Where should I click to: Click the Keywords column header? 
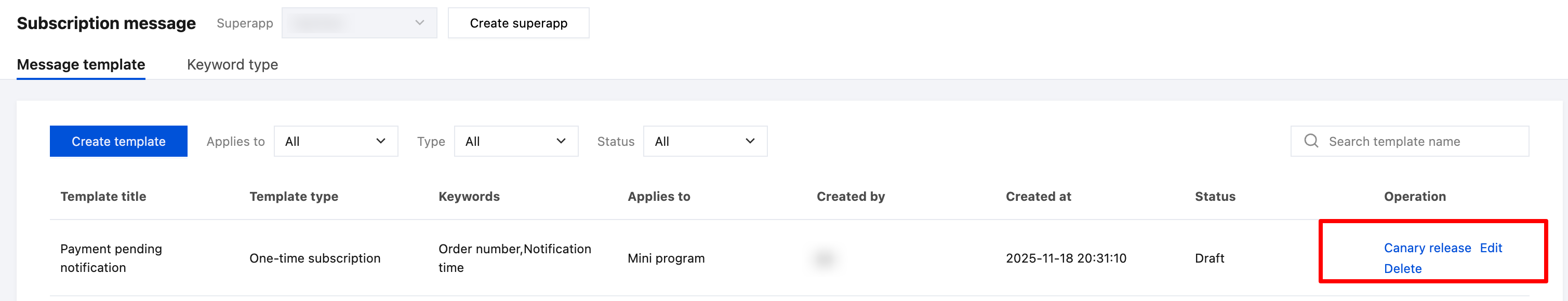point(469,196)
